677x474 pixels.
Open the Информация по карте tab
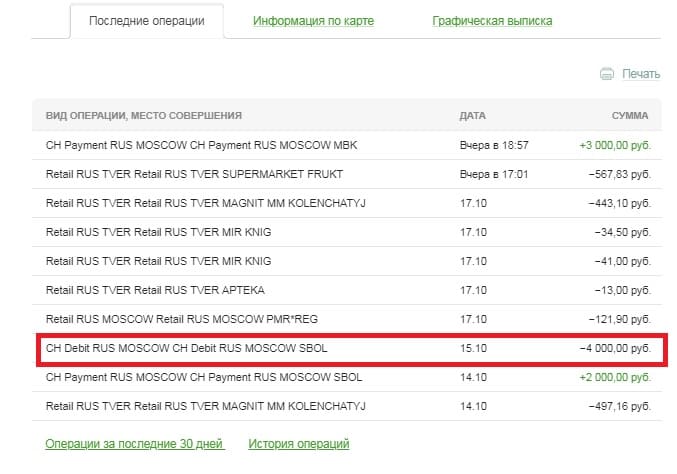316,21
